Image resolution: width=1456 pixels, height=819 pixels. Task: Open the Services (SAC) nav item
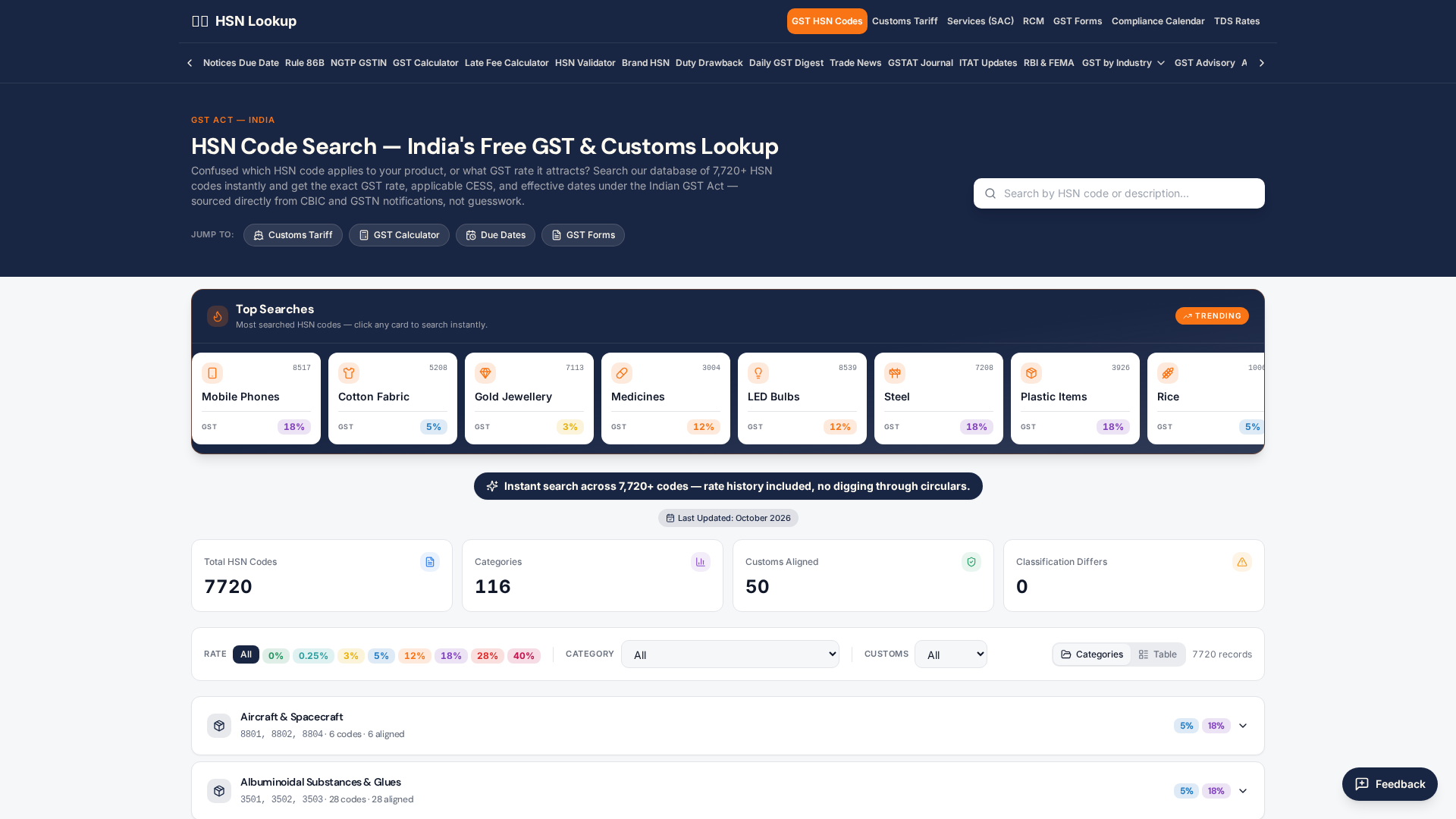tap(981, 21)
